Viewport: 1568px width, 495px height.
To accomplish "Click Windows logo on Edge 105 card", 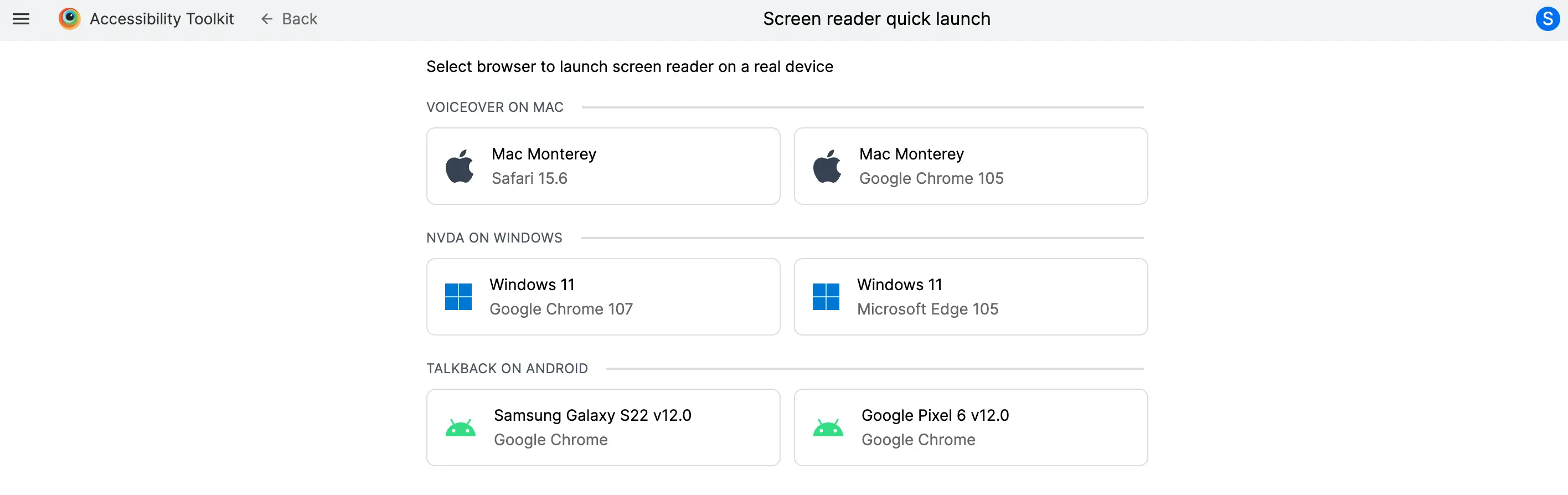I will pyautogui.click(x=826, y=297).
